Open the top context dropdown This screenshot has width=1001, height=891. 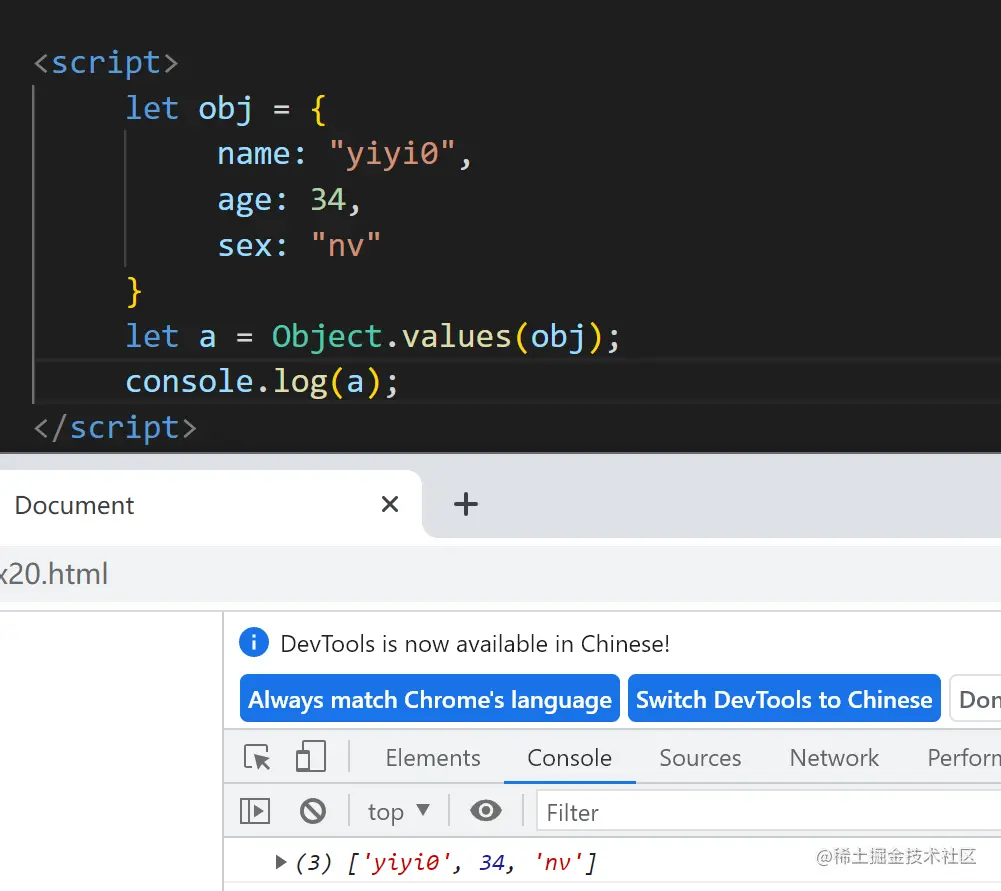[x=398, y=812]
